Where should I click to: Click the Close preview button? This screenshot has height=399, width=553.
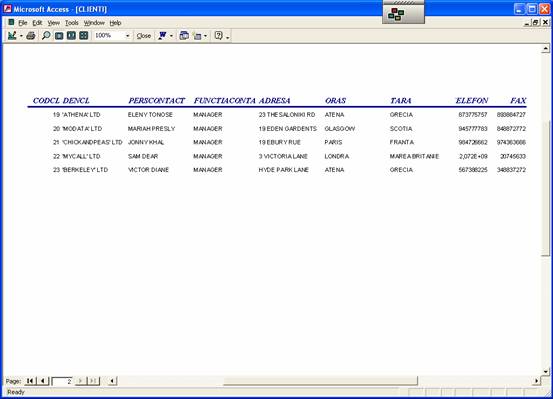pos(144,36)
